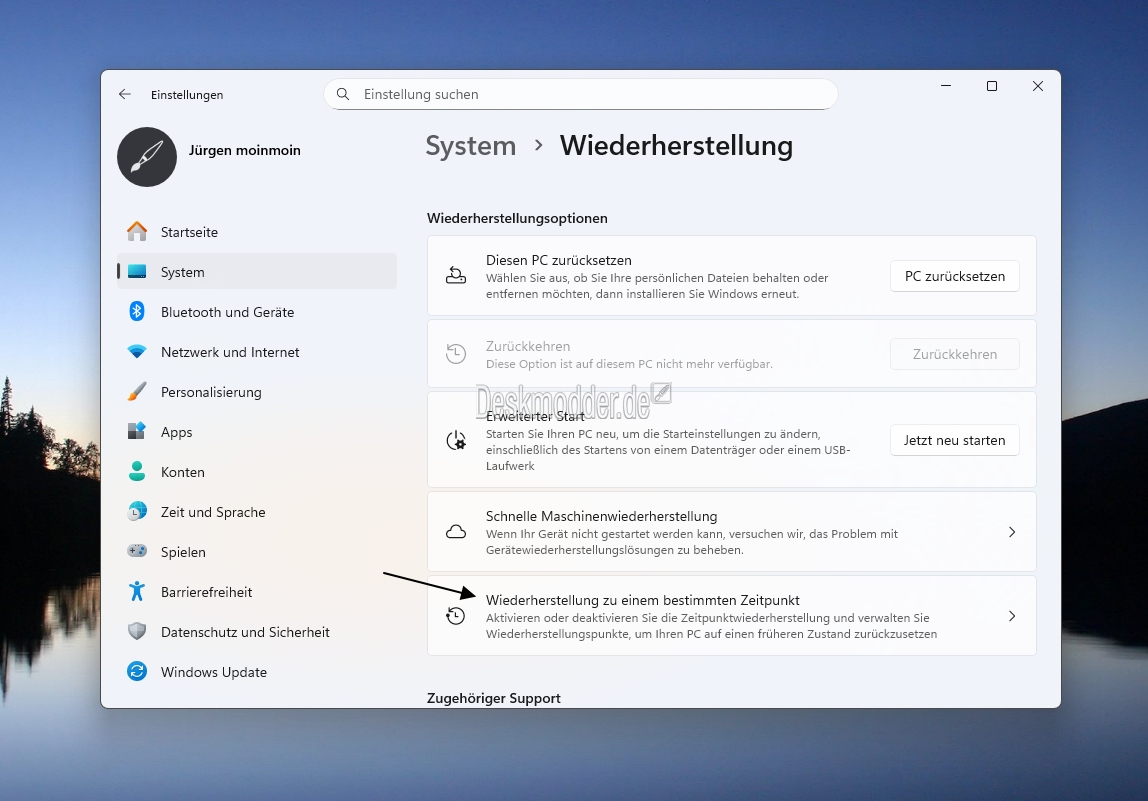Click the Netzwerk und Internet Wi-Fi icon
Viewport: 1148px width, 801px height.
tap(137, 352)
